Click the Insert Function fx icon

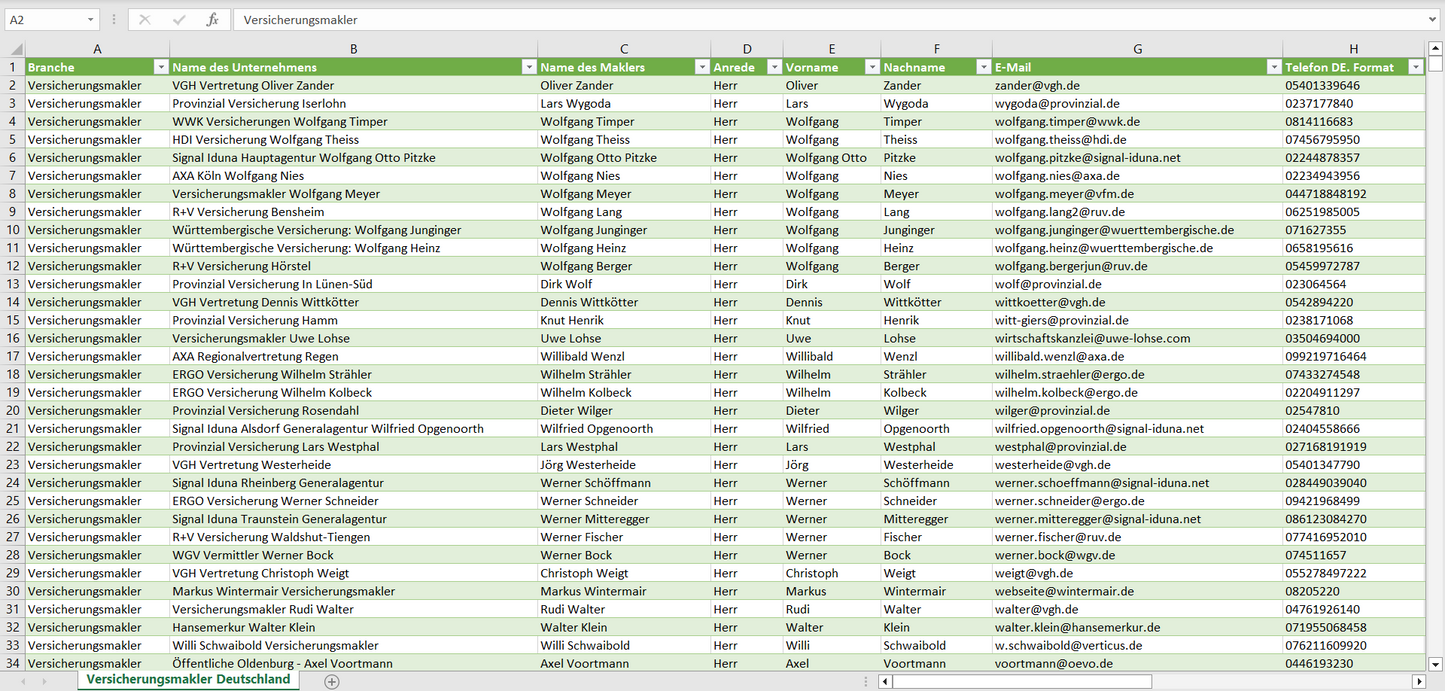pos(212,20)
